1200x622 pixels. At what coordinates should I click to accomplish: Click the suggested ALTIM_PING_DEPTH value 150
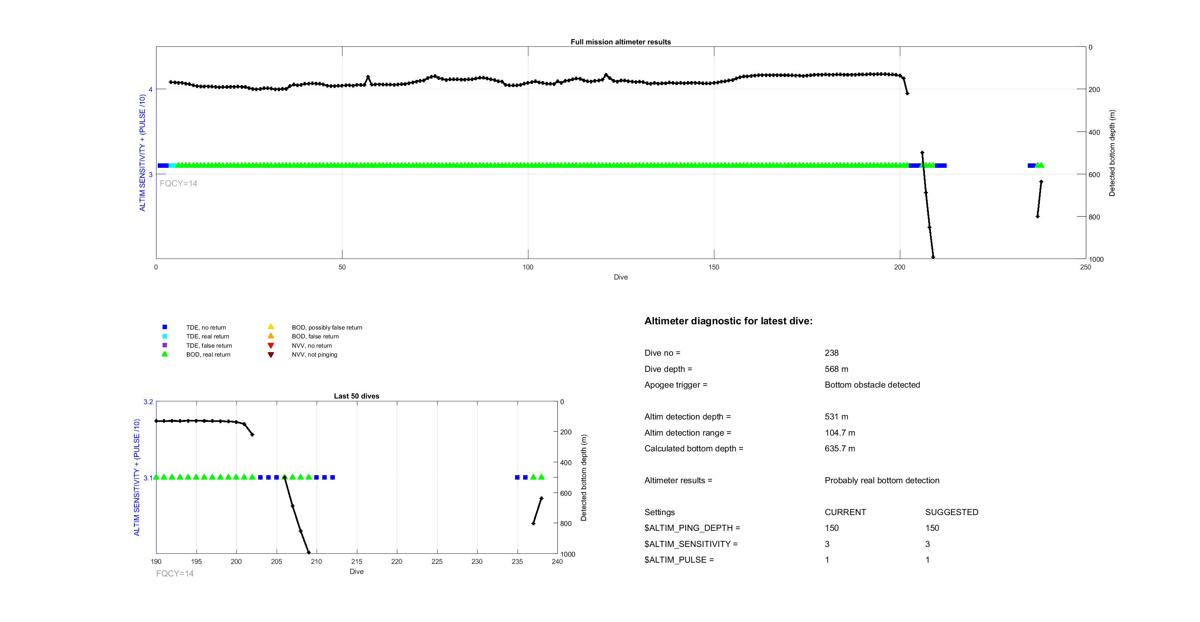pos(932,528)
